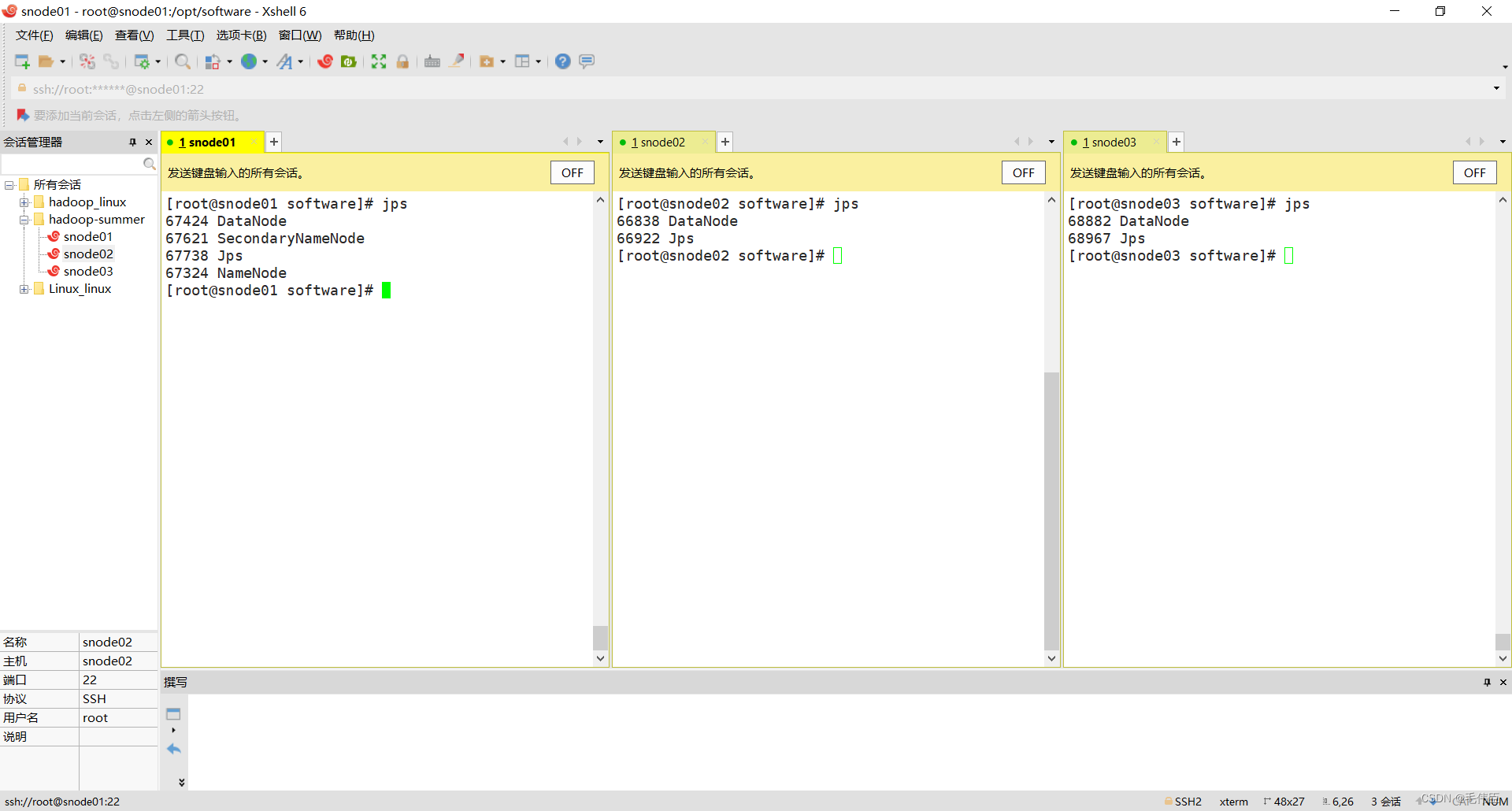Viewport: 1512px width, 811px height.
Task: Click the search icon in session manager
Action: click(149, 164)
